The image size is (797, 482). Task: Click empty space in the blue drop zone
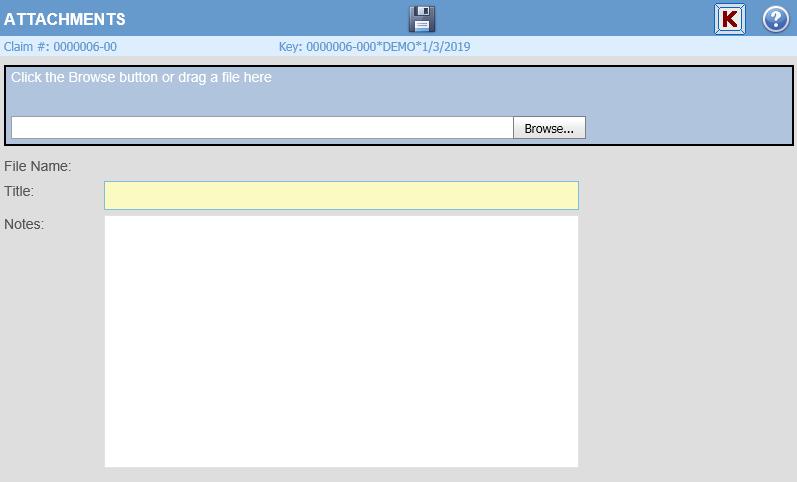680,100
